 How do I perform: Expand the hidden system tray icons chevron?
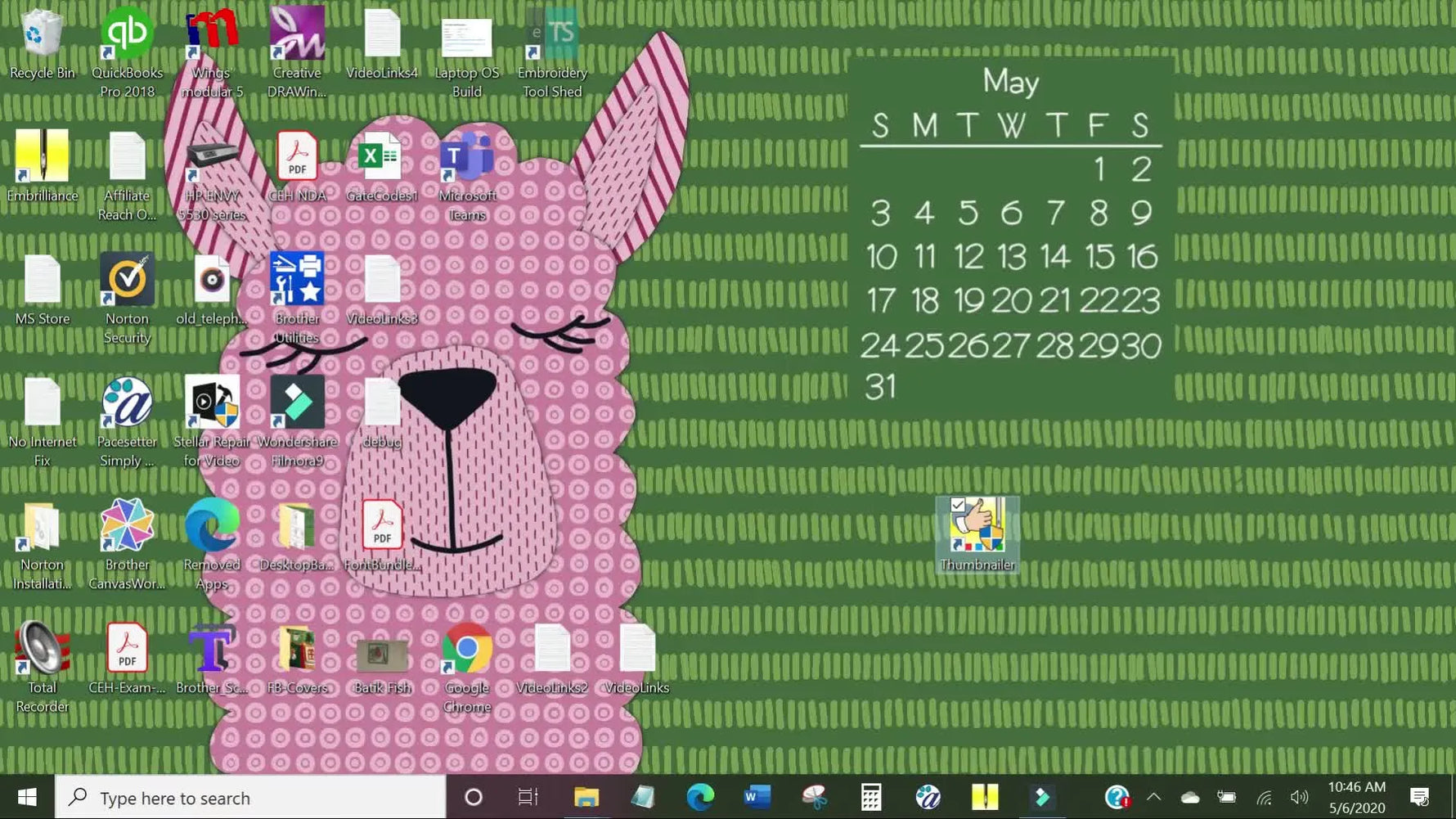click(1153, 797)
